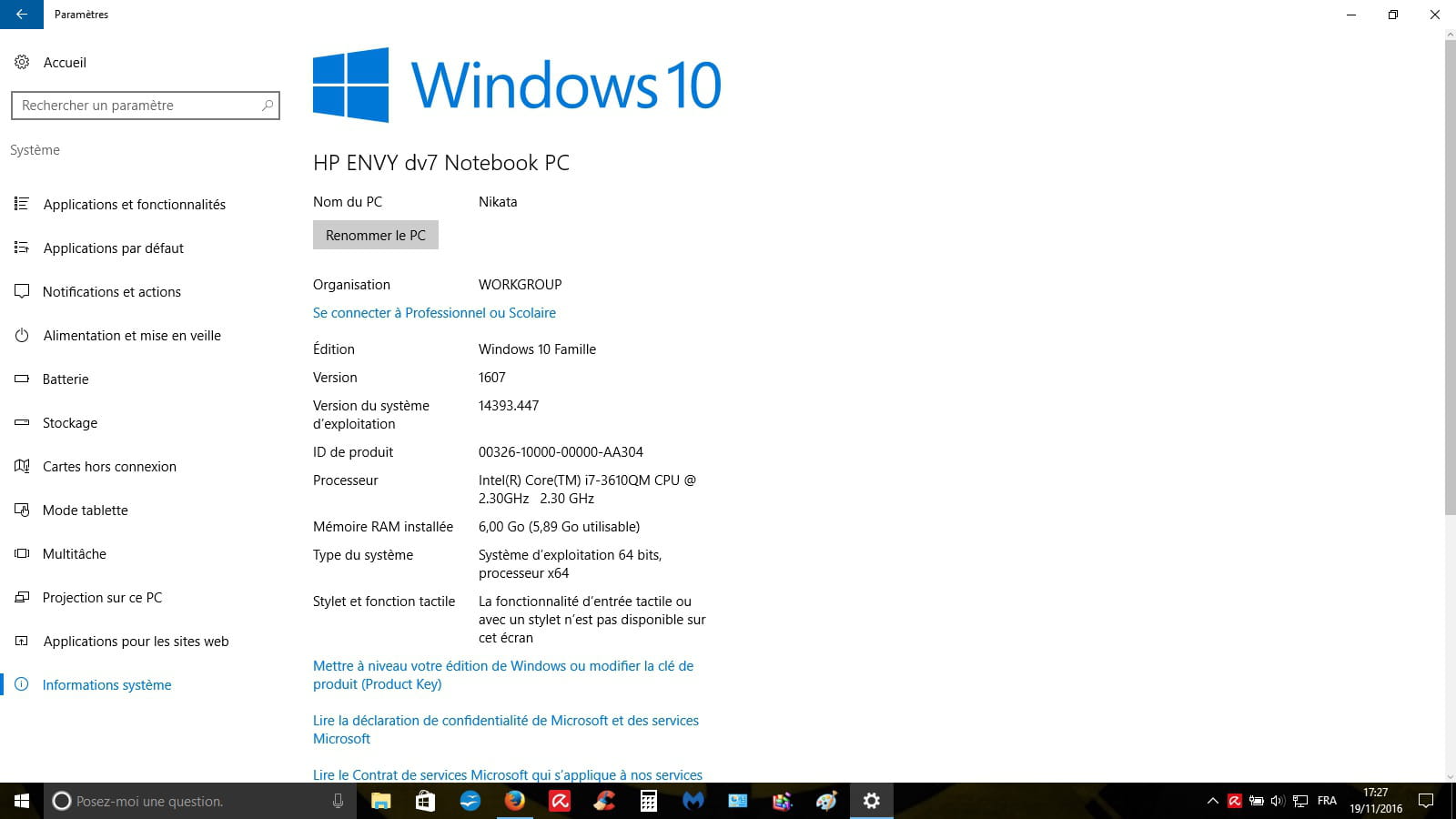
Task: Click the search magnifier in the settings search box
Action: pos(267,106)
